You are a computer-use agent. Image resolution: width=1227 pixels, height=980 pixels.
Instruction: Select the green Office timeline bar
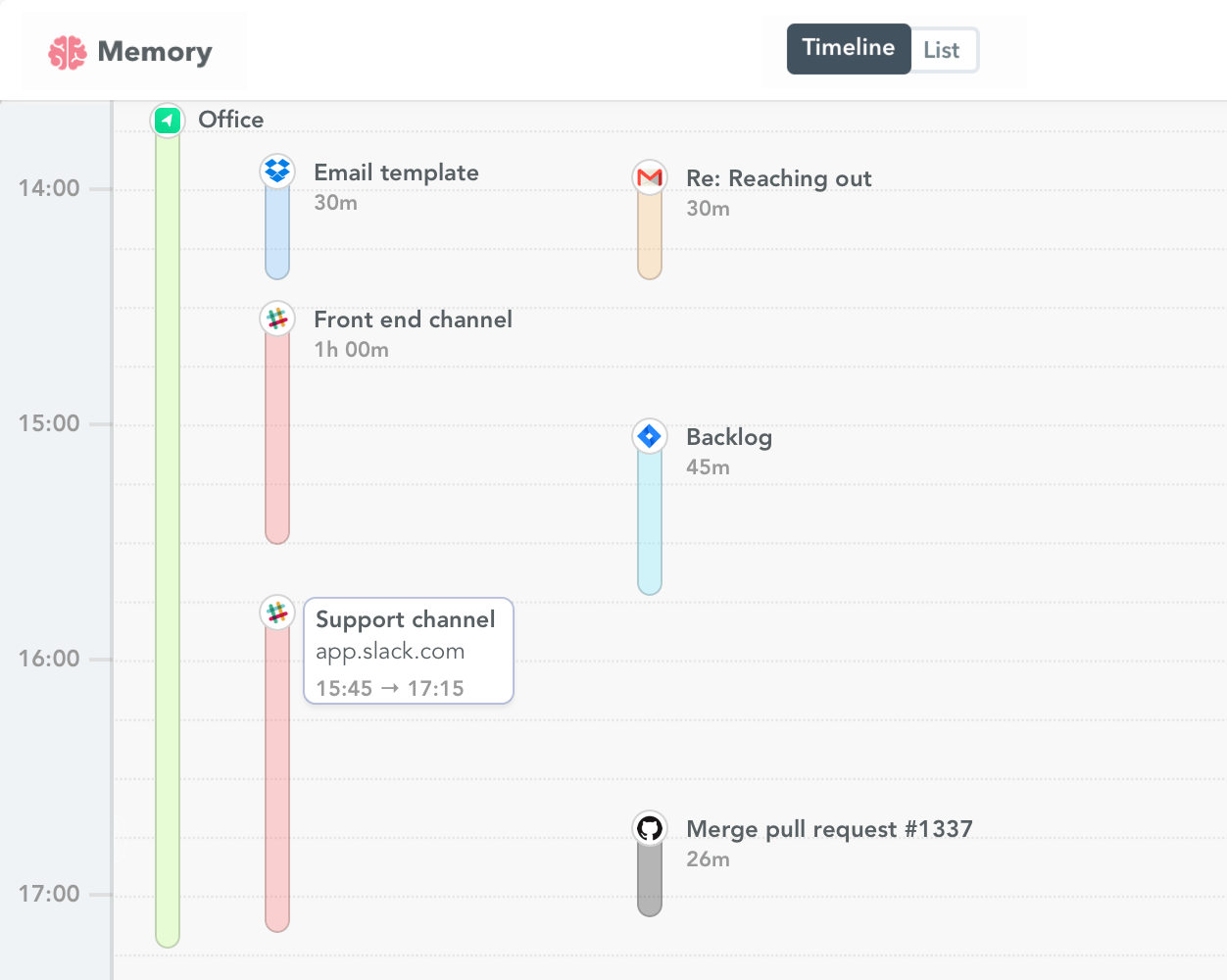tap(167, 539)
